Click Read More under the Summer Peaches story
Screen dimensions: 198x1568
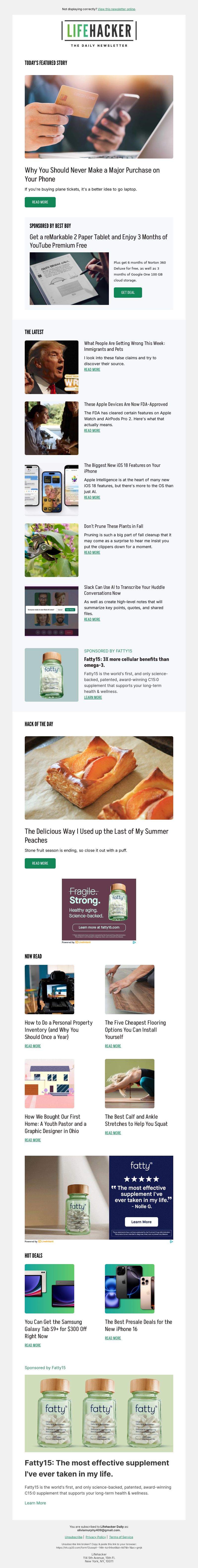[x=40, y=863]
